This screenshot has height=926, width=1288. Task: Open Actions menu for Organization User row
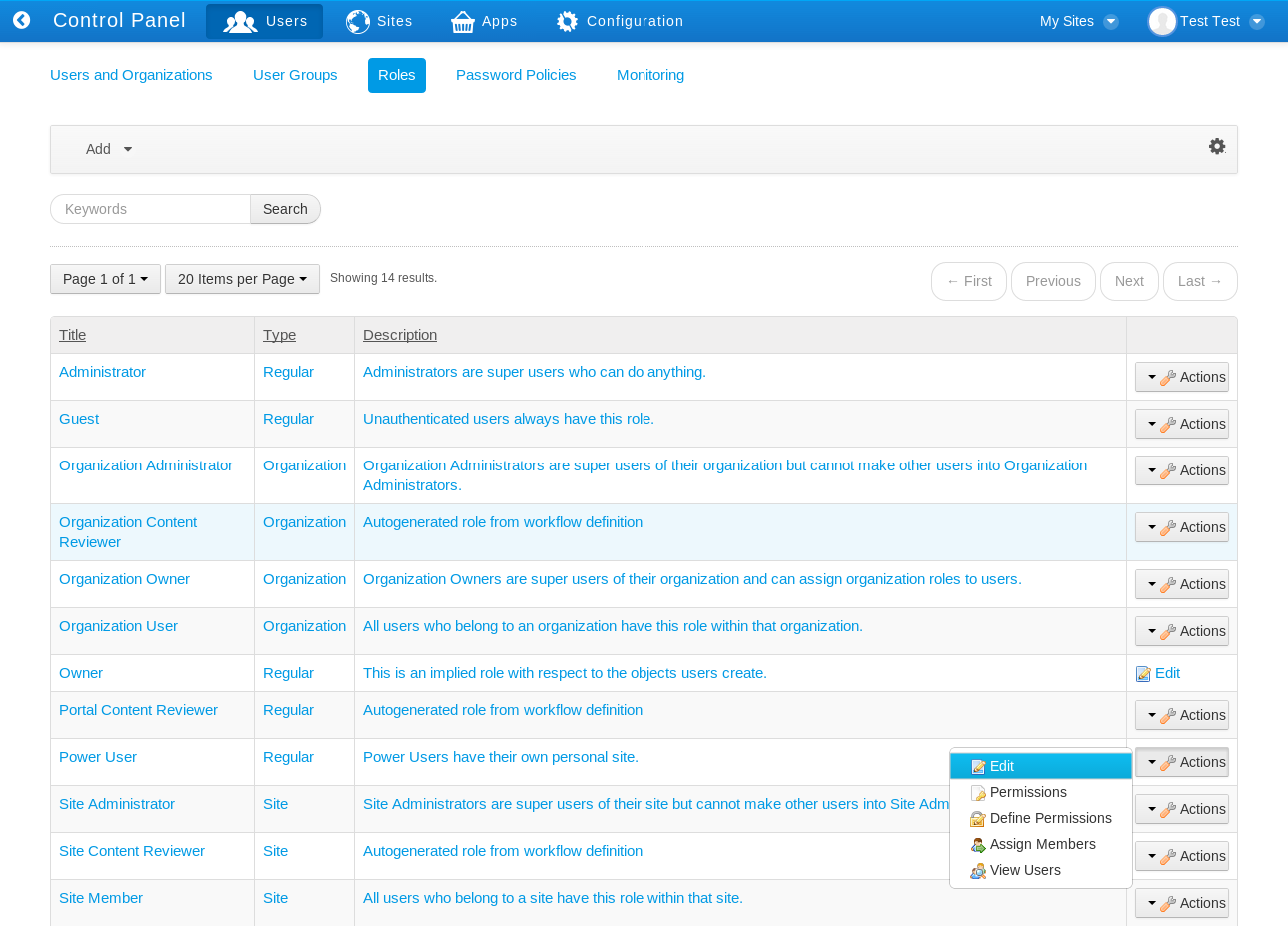pyautogui.click(x=1182, y=631)
